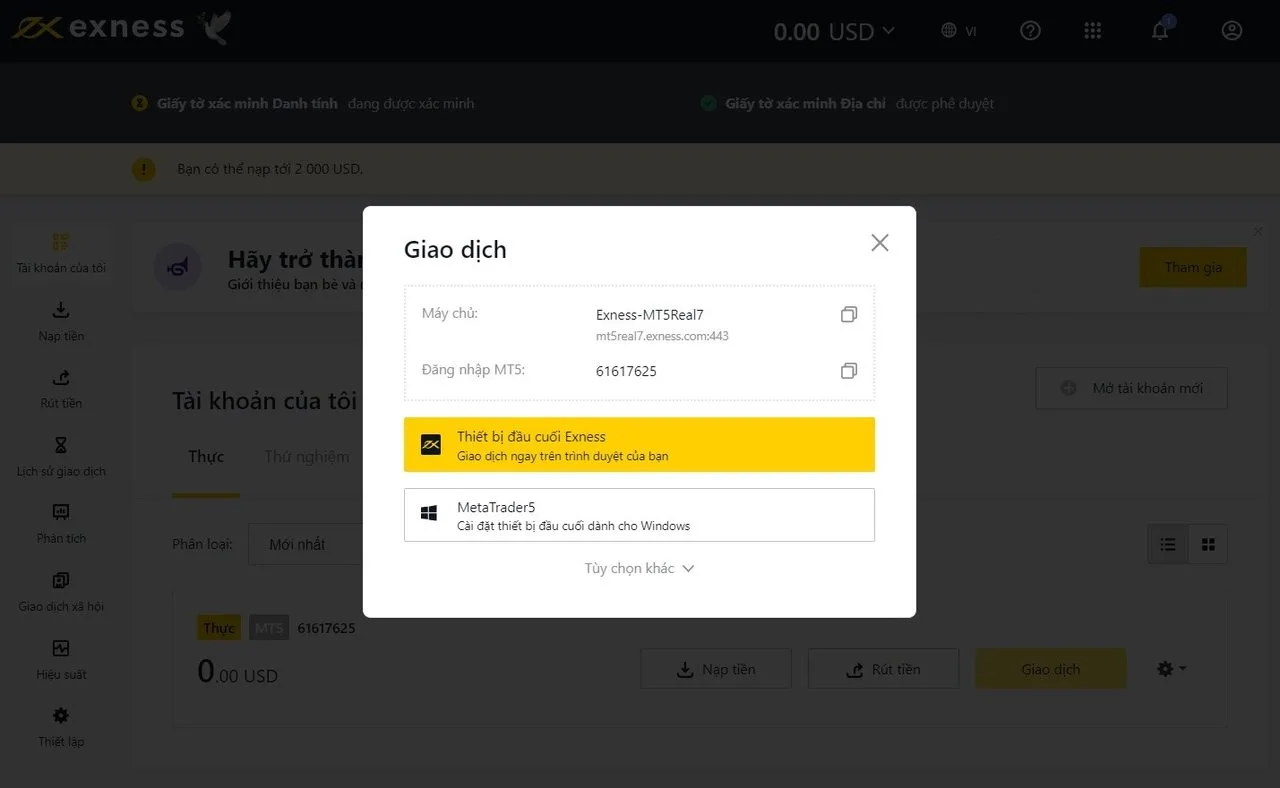1280x788 pixels.
Task: Switch accounts to grid view
Action: 1208,544
